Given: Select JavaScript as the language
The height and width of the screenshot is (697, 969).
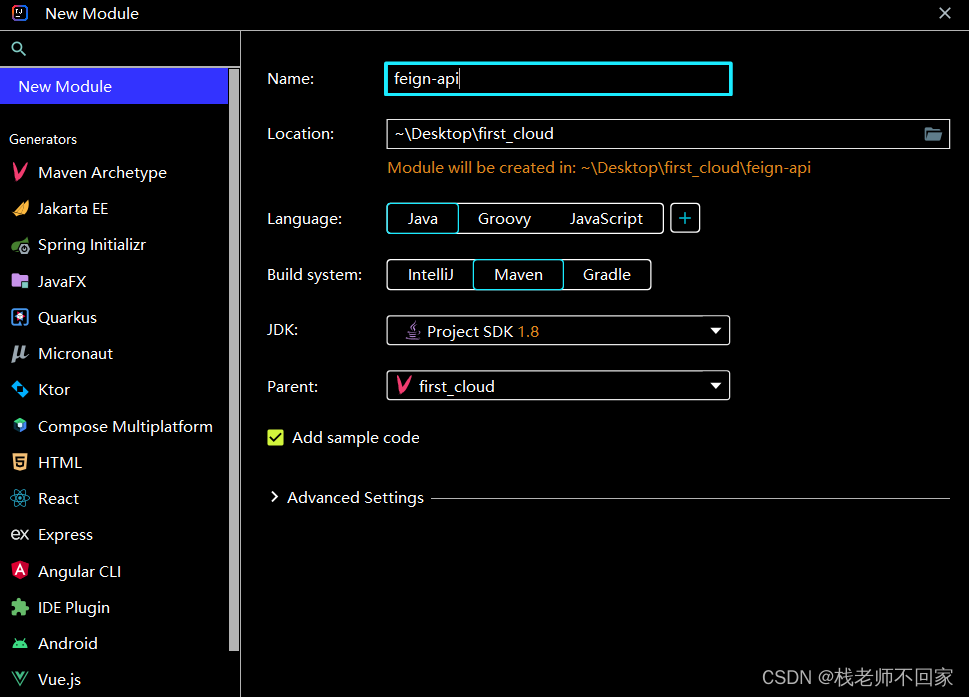Looking at the screenshot, I should [x=606, y=218].
